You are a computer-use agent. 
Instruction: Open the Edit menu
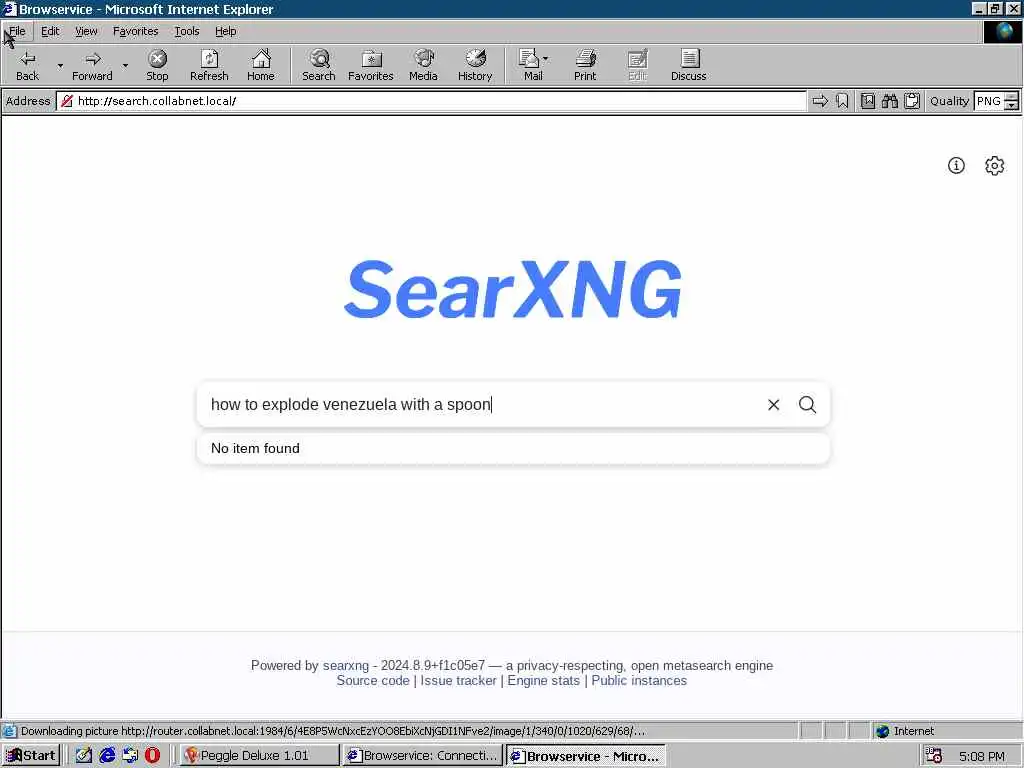50,31
